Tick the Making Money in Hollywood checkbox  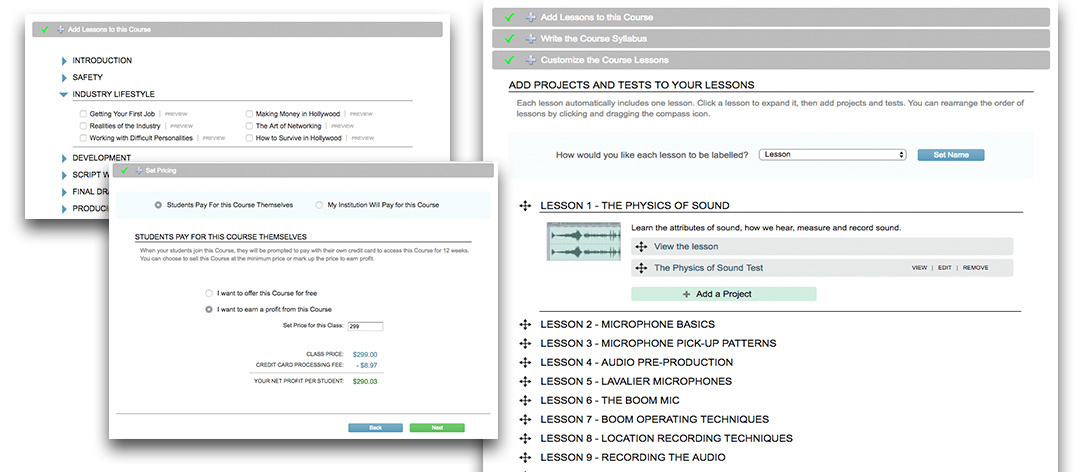click(x=249, y=115)
